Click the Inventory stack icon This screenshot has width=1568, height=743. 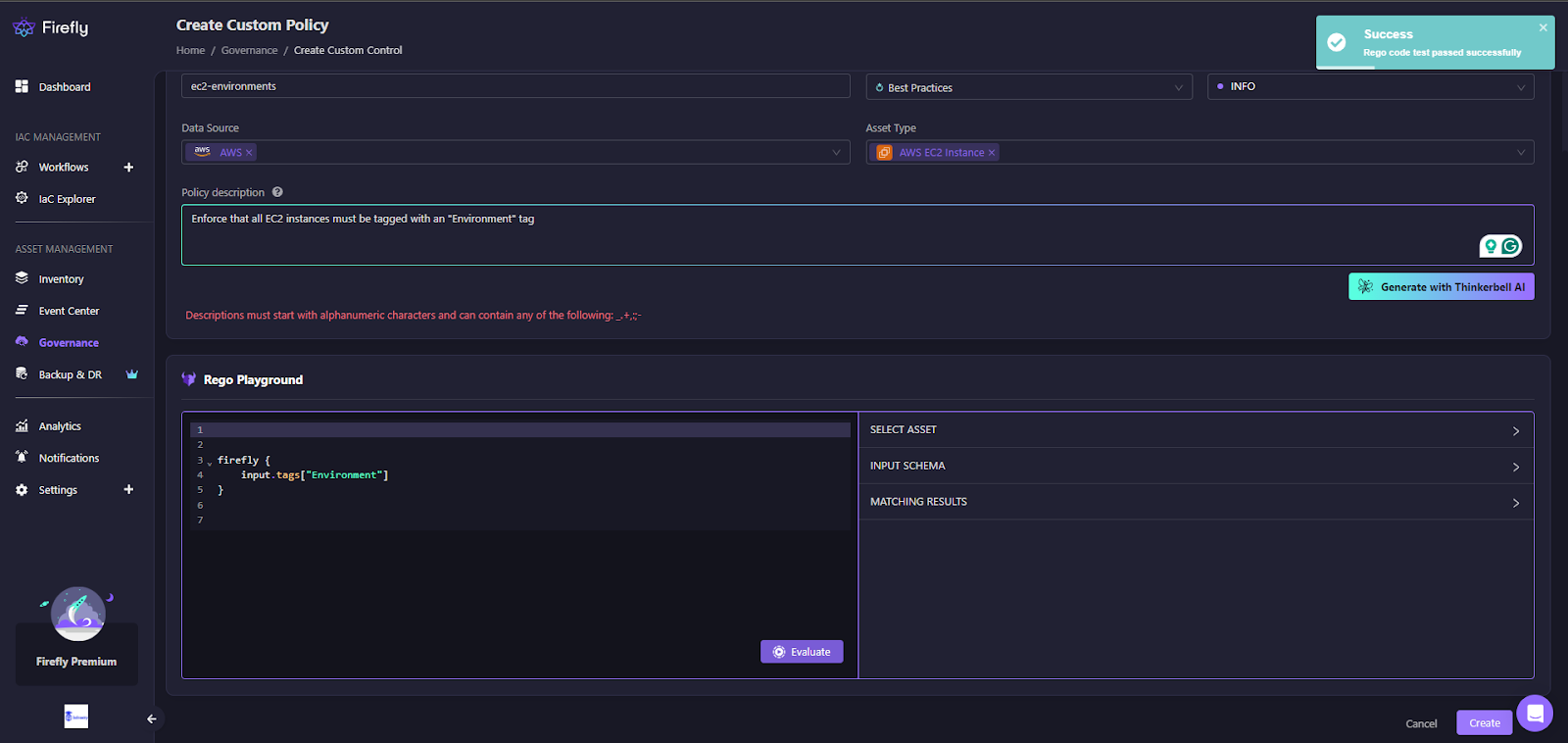[22, 278]
